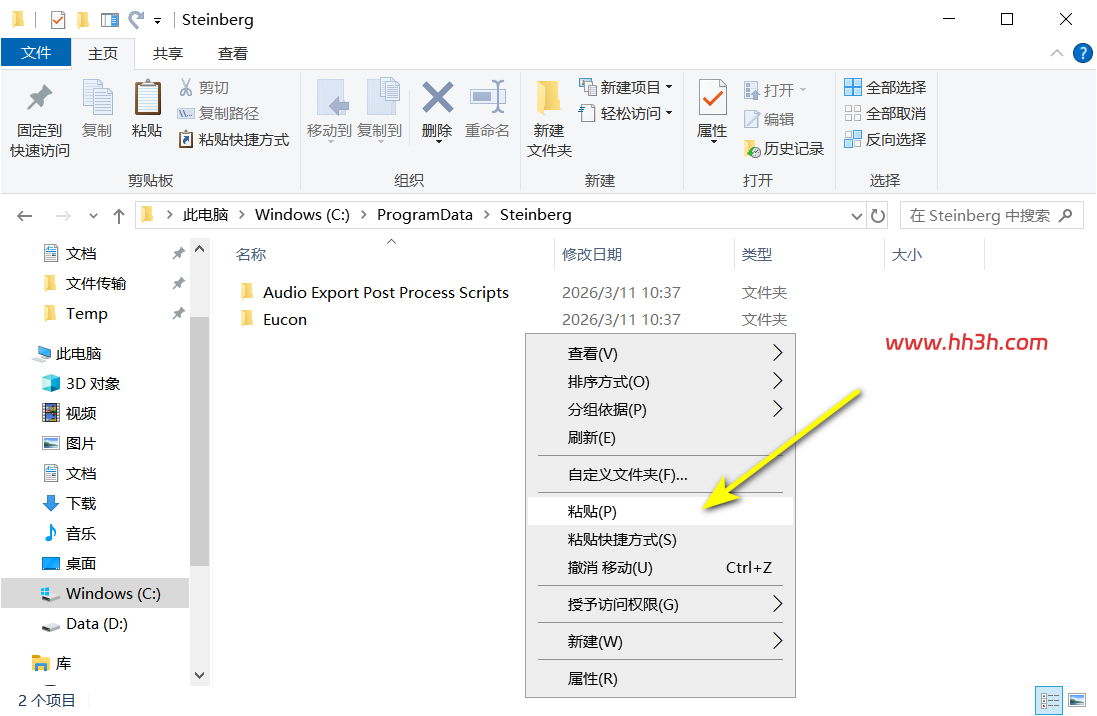The image size is (1097, 716).
Task: Open View (查看) submenu in context menu
Action: click(660, 353)
